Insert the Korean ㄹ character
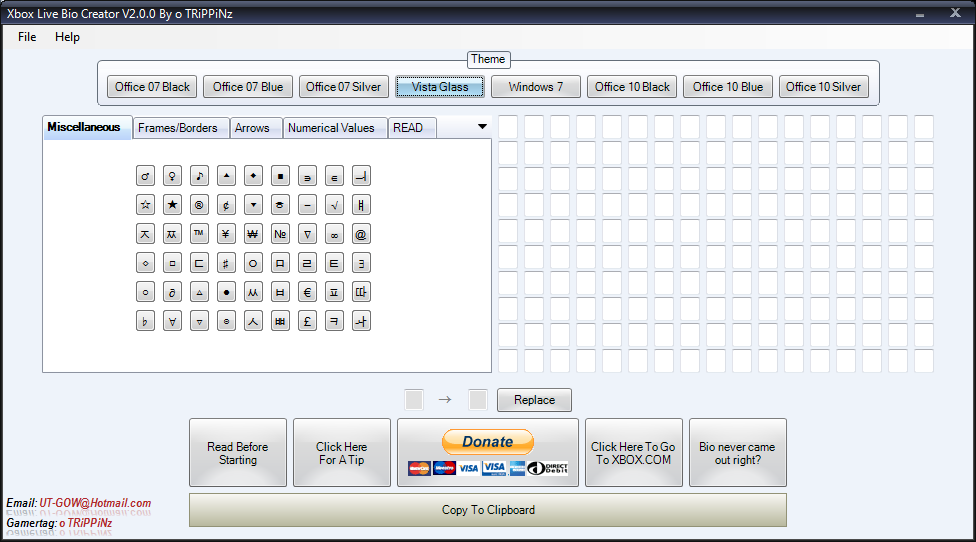 coord(307,263)
